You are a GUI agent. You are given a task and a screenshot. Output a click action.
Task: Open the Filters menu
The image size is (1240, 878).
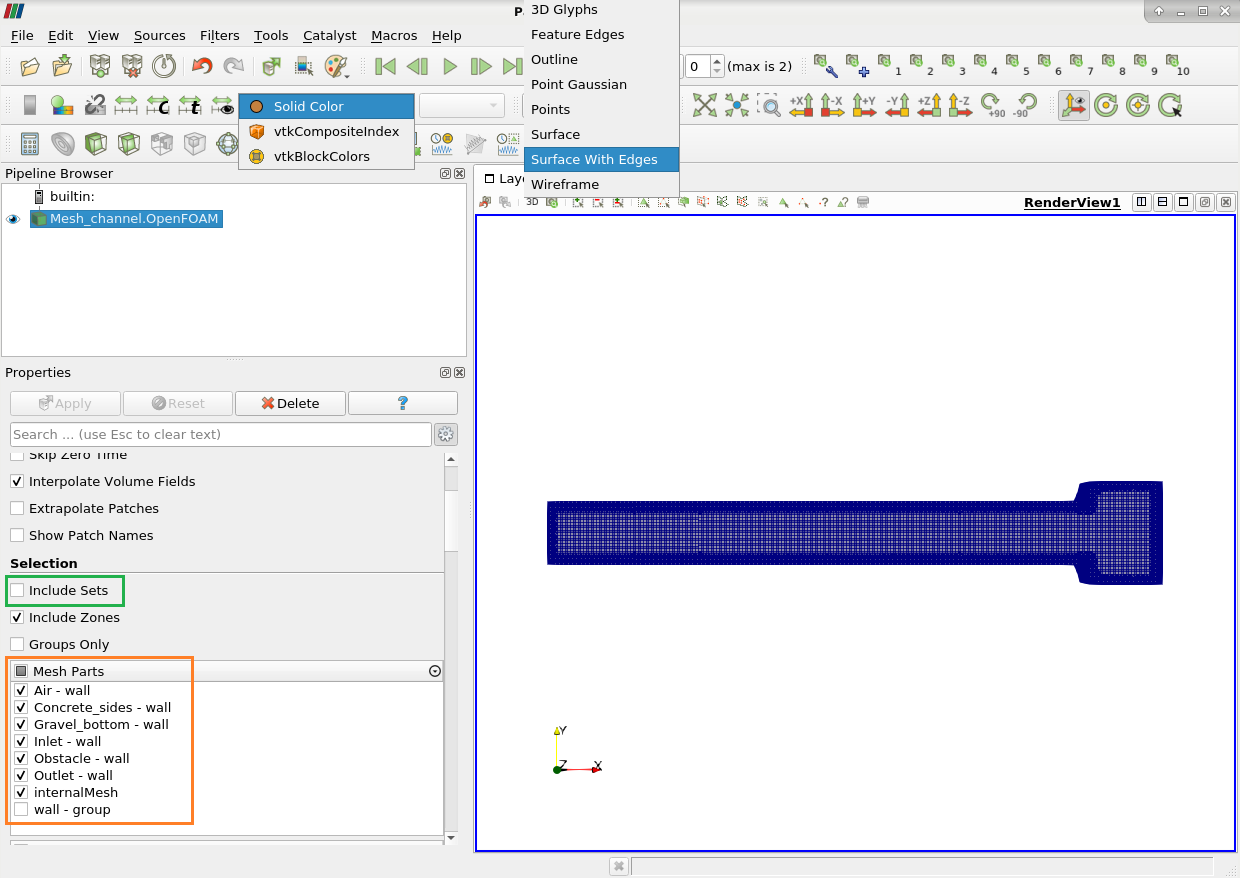(219, 35)
